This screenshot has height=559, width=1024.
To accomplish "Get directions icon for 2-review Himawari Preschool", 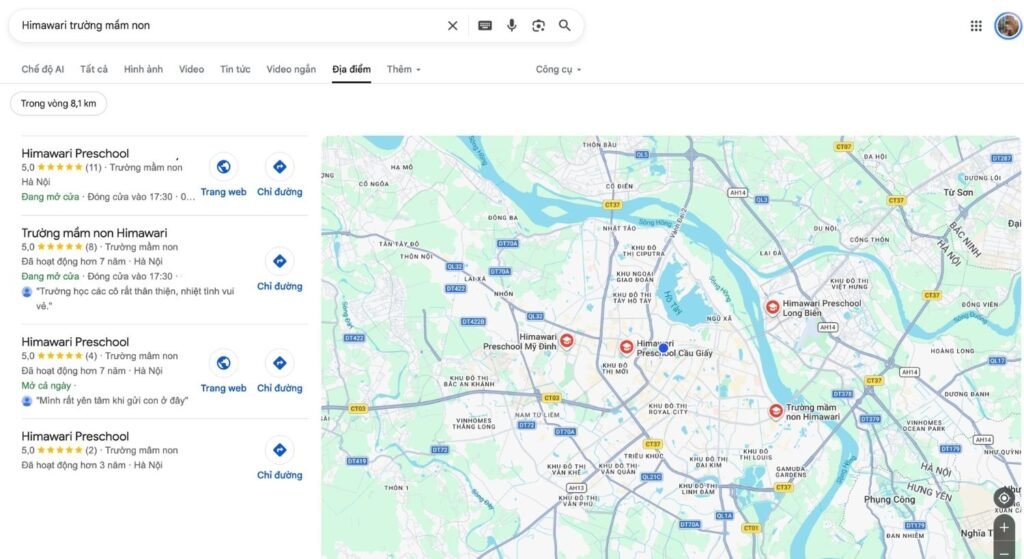I will [x=280, y=450].
